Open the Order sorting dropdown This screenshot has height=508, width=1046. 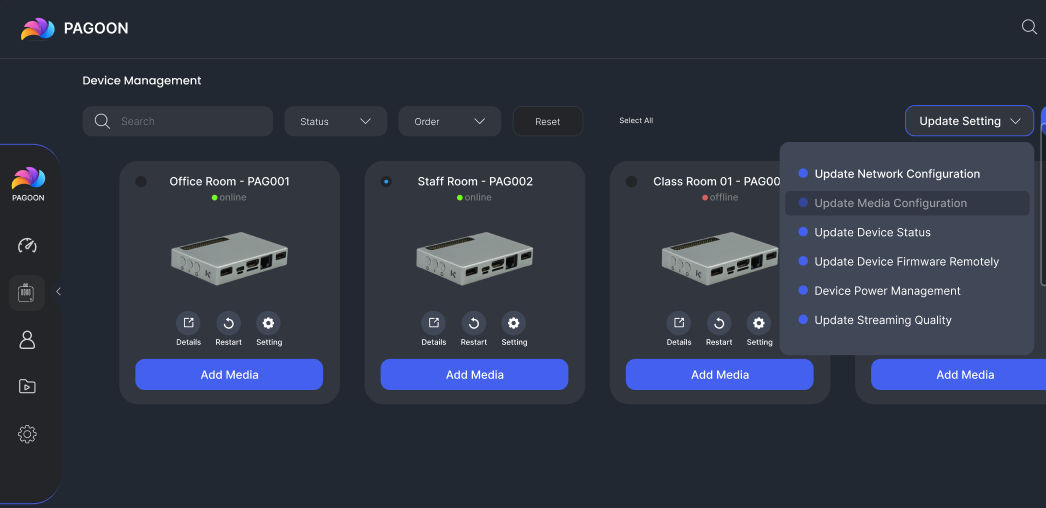click(449, 121)
